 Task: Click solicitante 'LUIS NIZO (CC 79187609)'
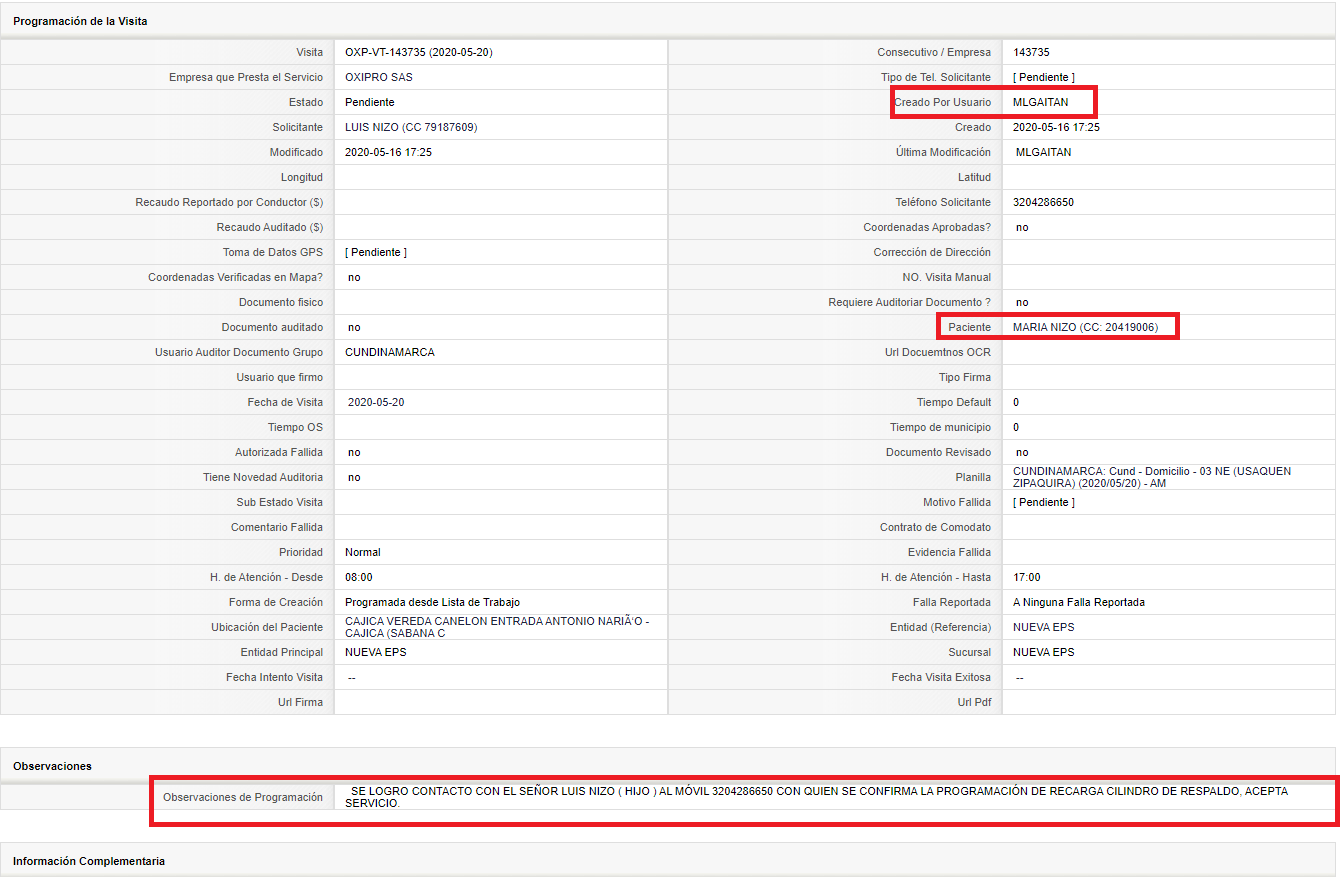click(x=411, y=127)
